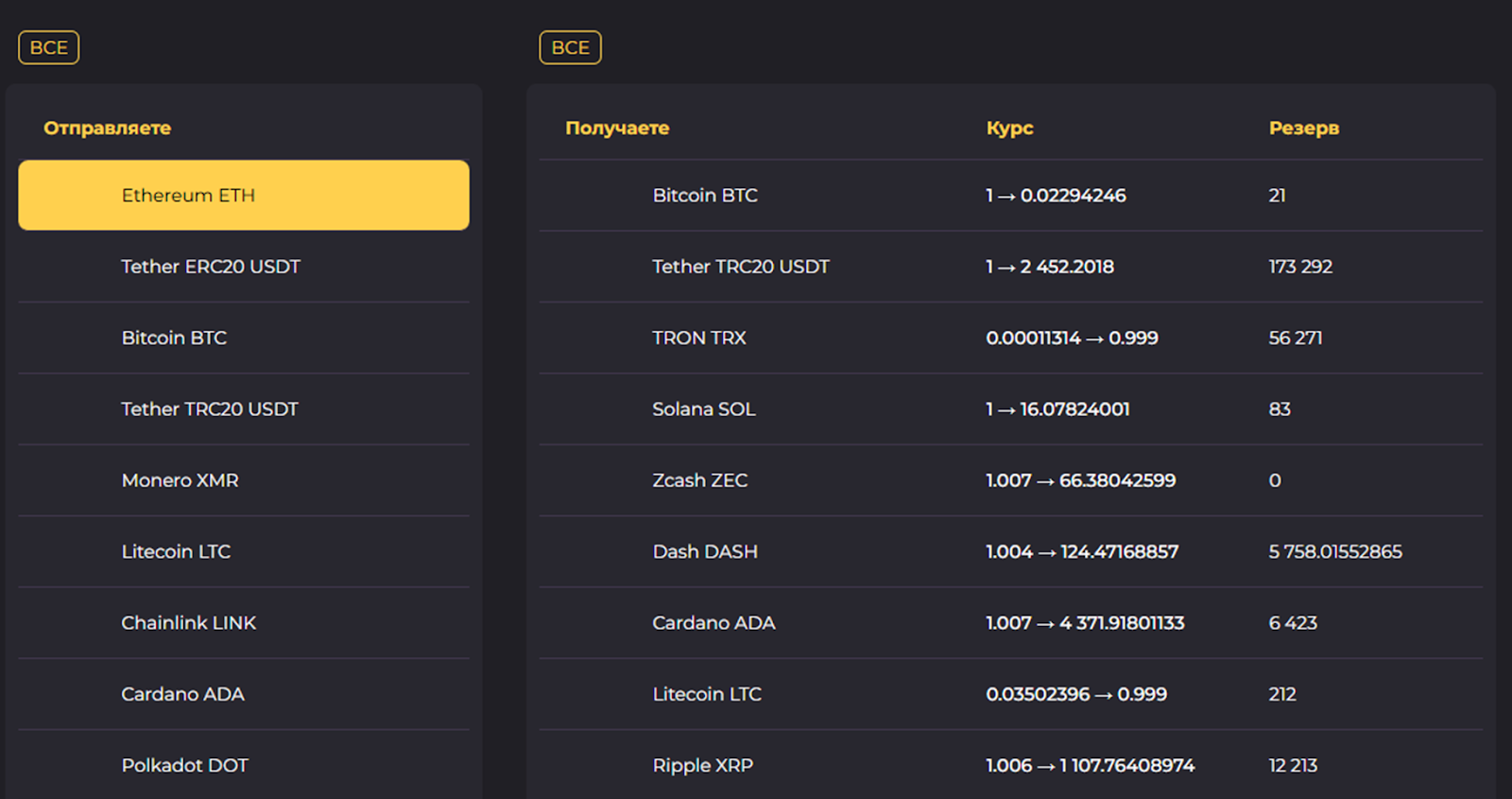Choose Litecoin LTC in the Отправляете list
Screen dimensions: 1512x799
pos(244,551)
